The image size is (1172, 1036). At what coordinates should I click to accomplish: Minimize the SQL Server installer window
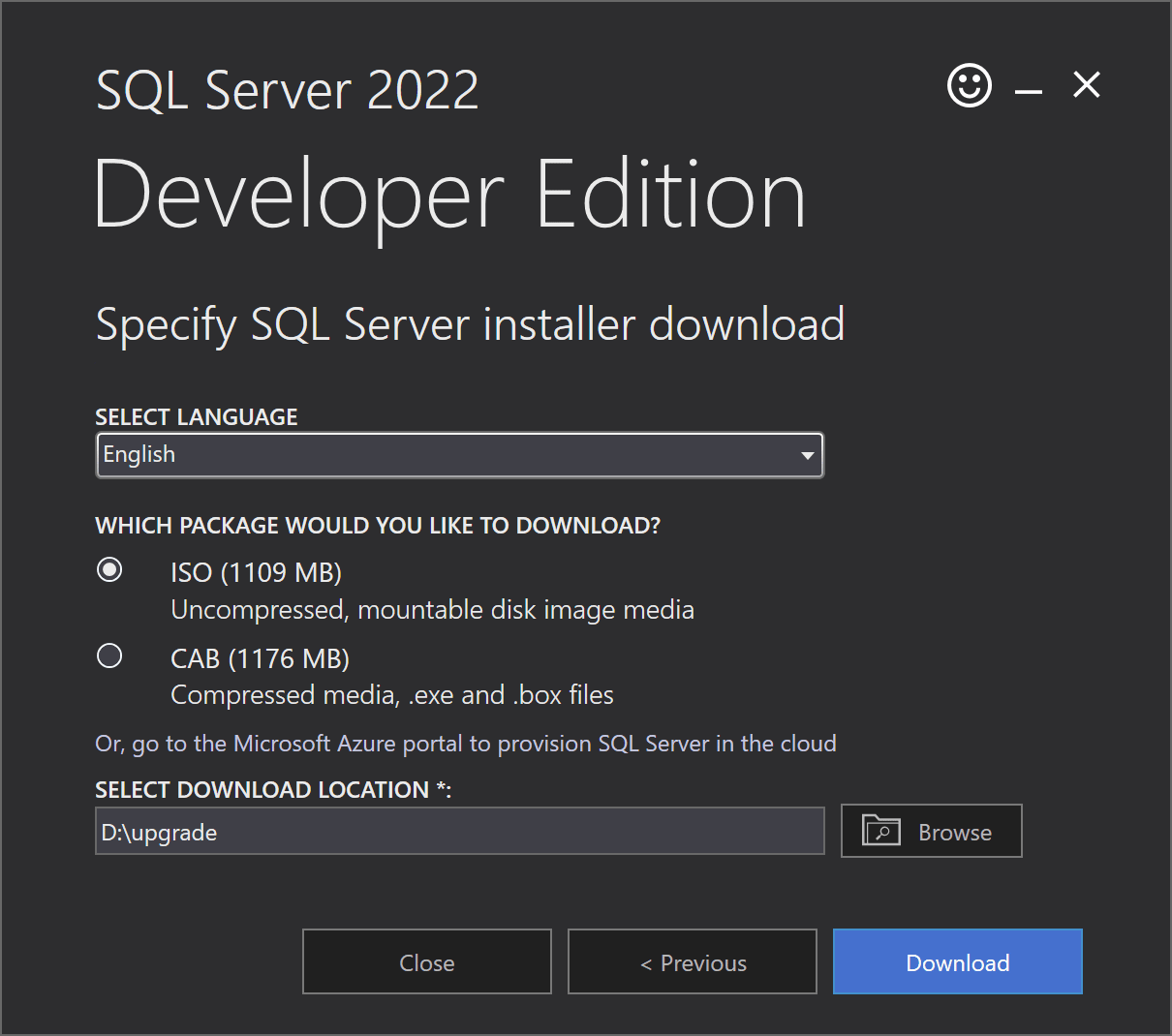[1028, 92]
